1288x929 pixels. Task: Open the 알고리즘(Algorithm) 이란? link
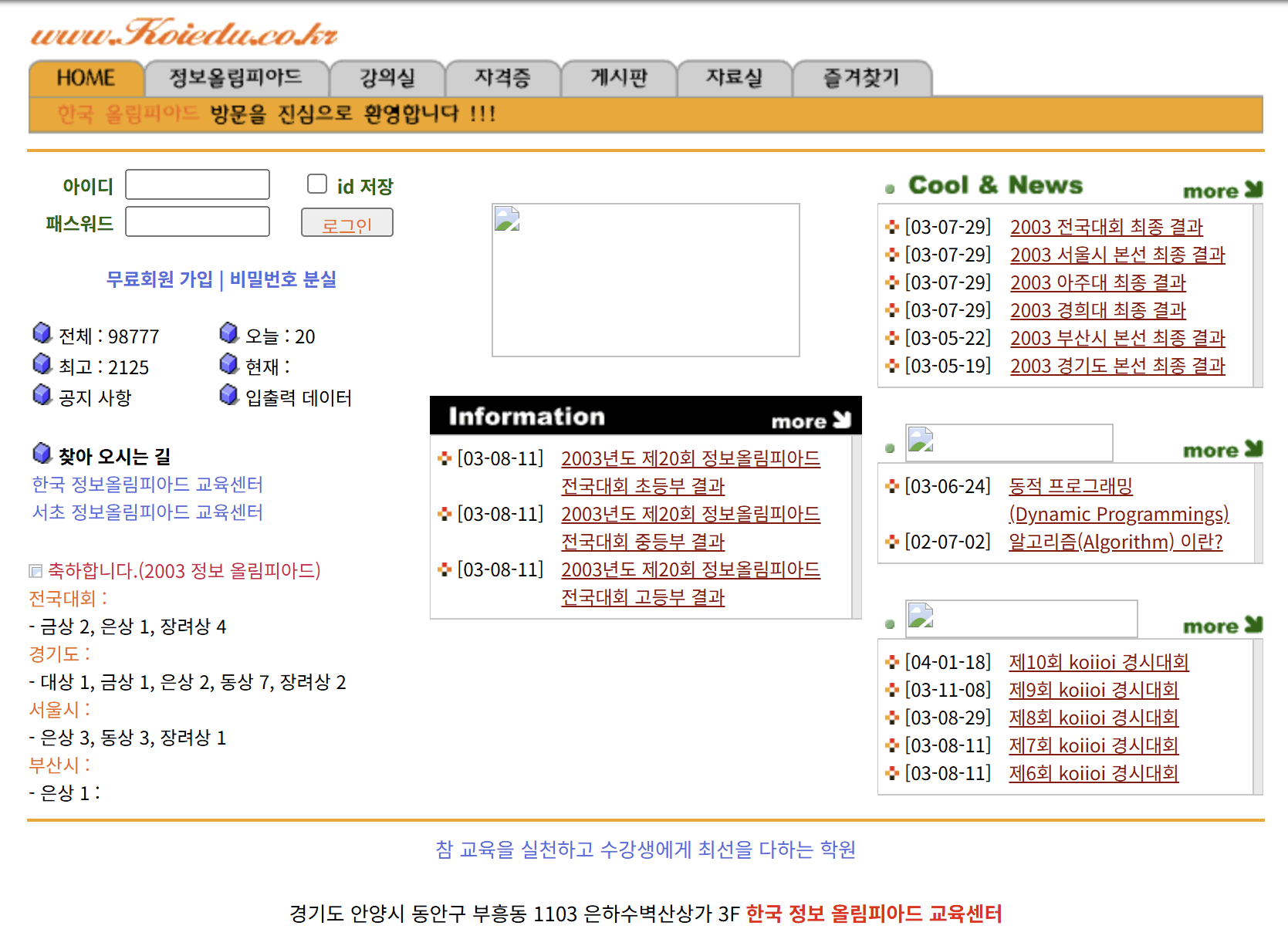coord(1116,542)
